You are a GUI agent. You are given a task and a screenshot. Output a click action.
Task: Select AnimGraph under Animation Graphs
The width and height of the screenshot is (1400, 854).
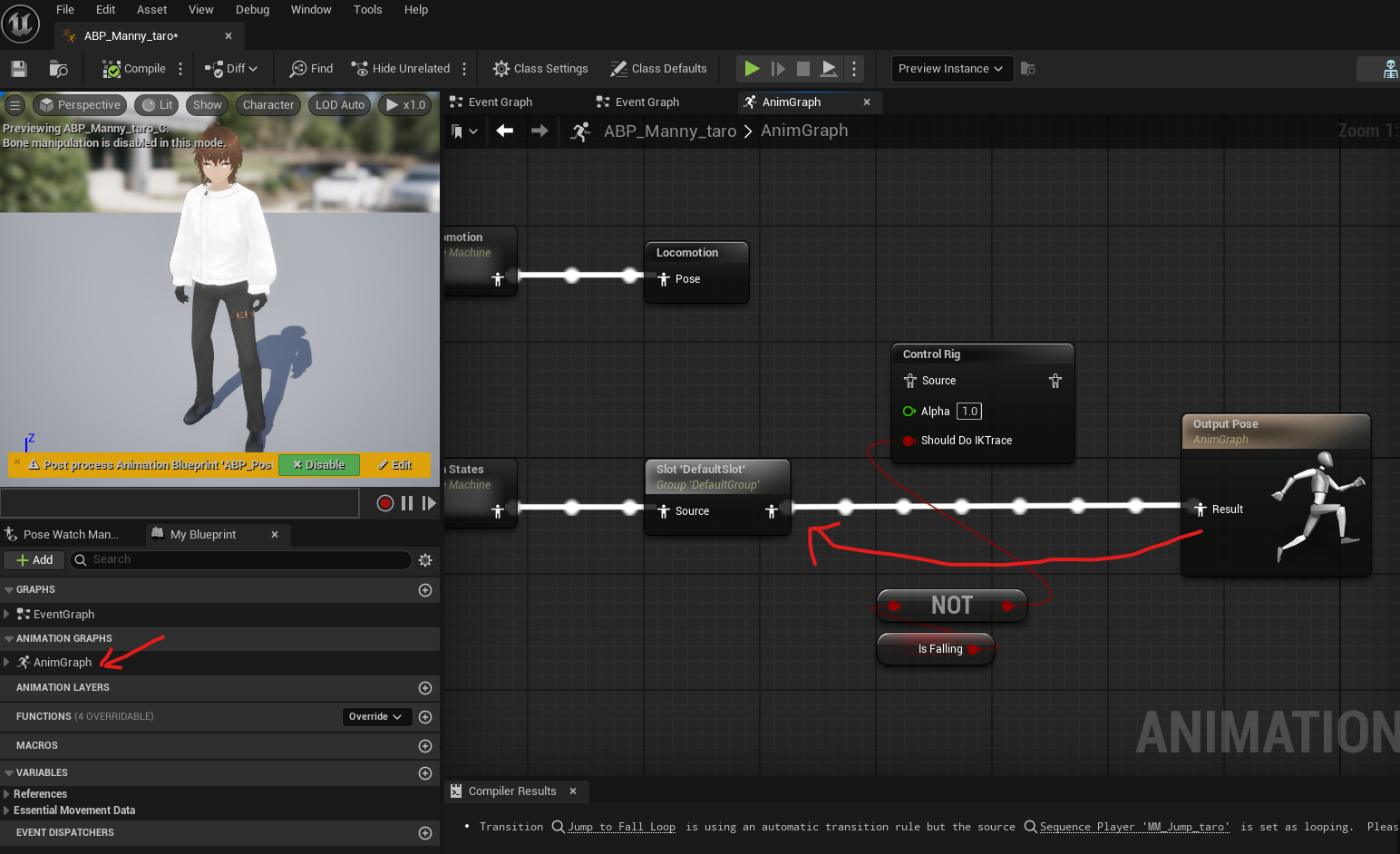coord(62,662)
